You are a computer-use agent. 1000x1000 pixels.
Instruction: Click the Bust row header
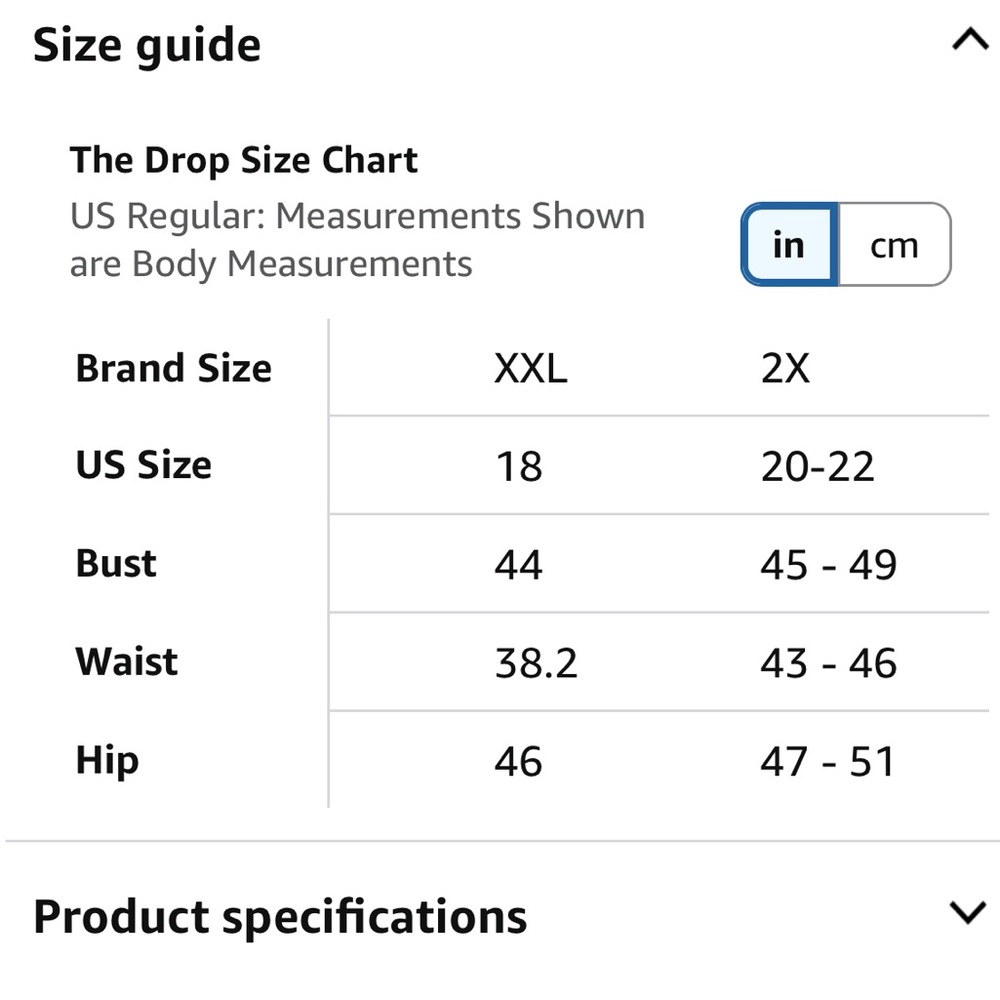(116, 564)
